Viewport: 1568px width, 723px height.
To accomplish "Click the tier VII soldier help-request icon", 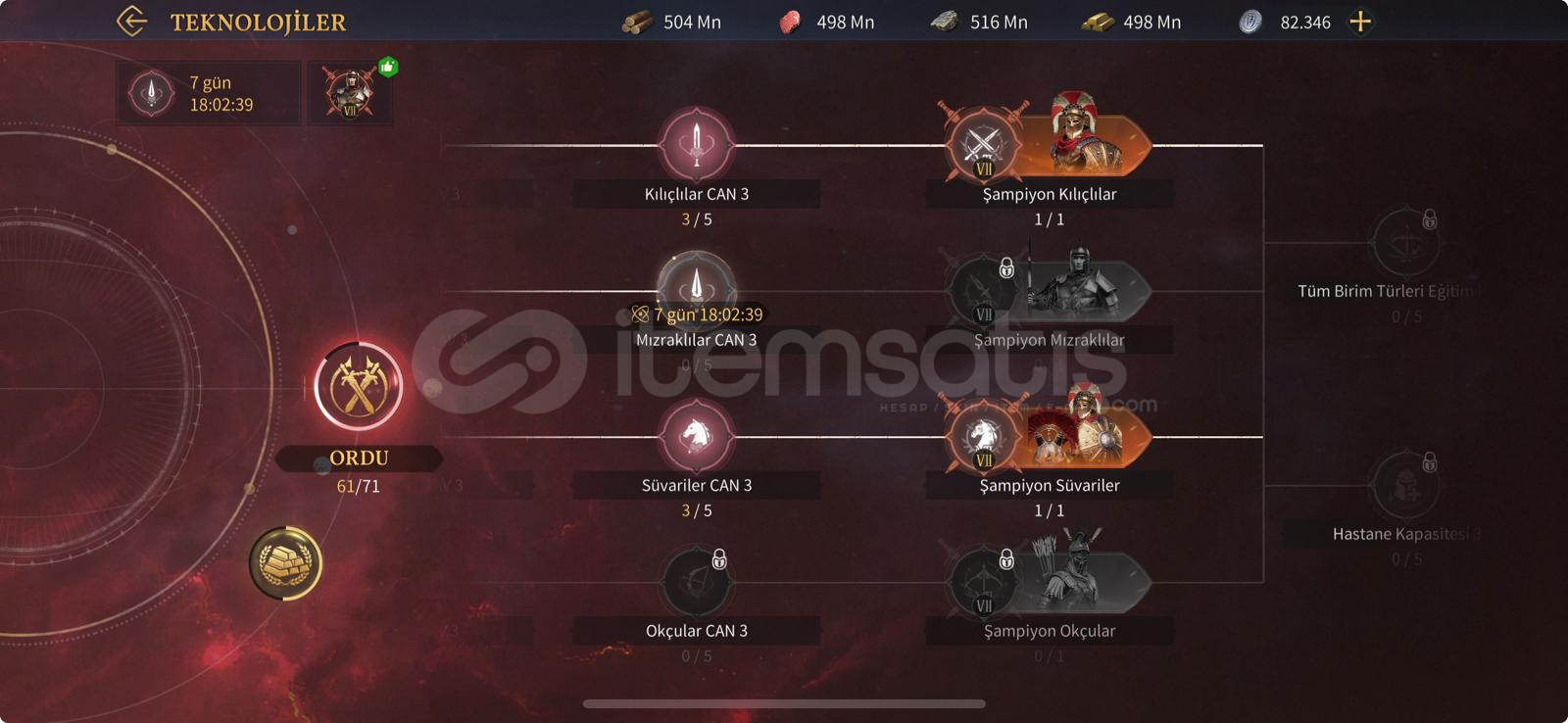I will 350,93.
